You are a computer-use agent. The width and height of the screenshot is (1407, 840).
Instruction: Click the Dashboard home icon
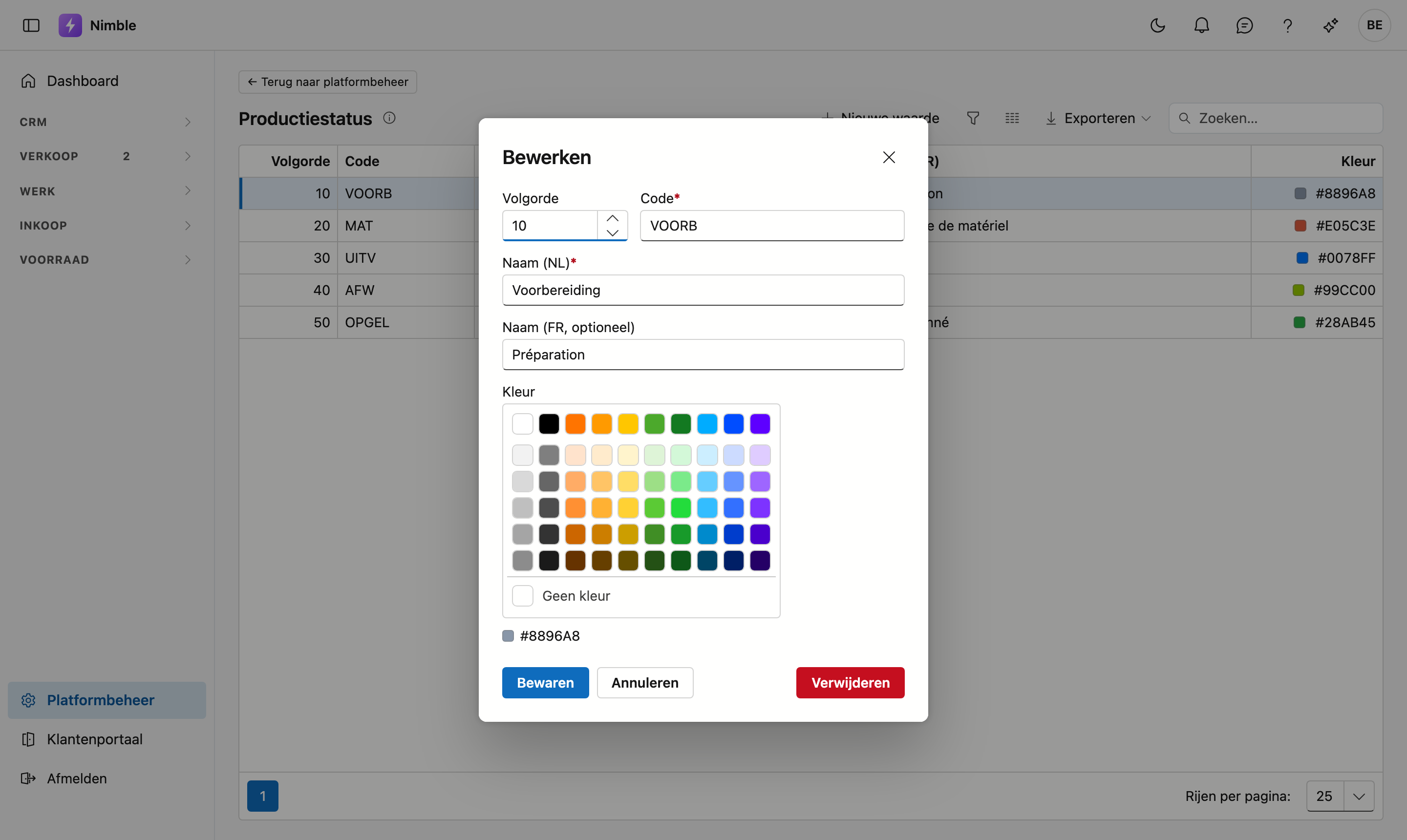pos(28,81)
